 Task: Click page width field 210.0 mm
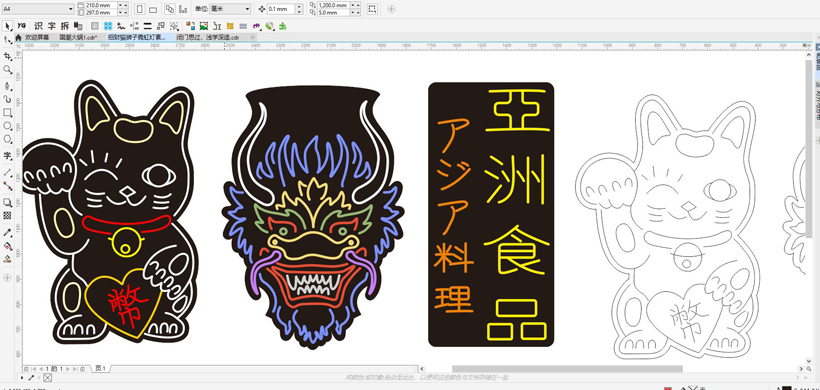point(101,5)
